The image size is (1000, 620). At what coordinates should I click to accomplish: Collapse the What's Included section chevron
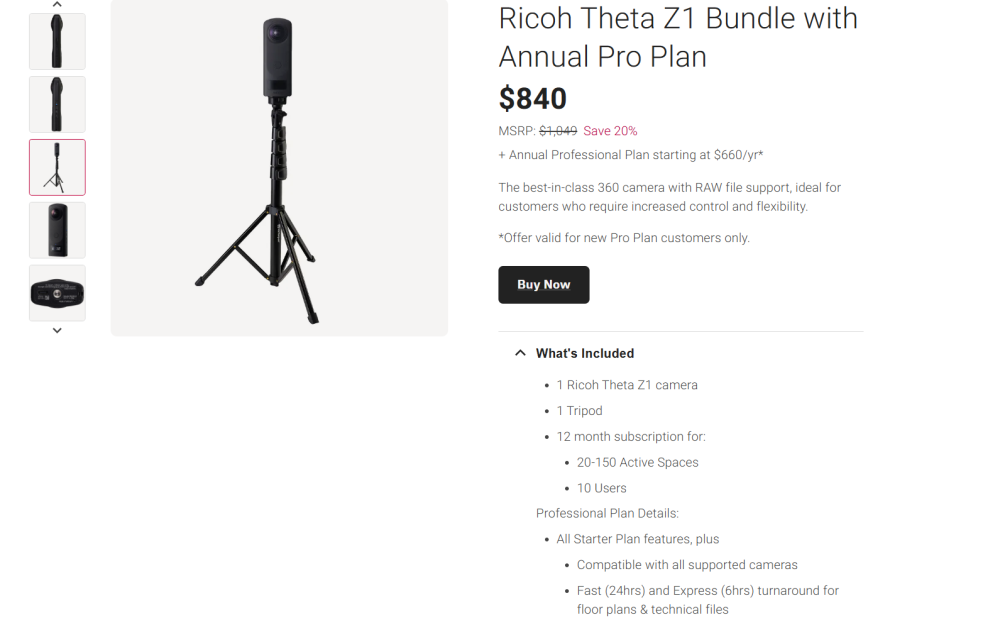pyautogui.click(x=520, y=353)
